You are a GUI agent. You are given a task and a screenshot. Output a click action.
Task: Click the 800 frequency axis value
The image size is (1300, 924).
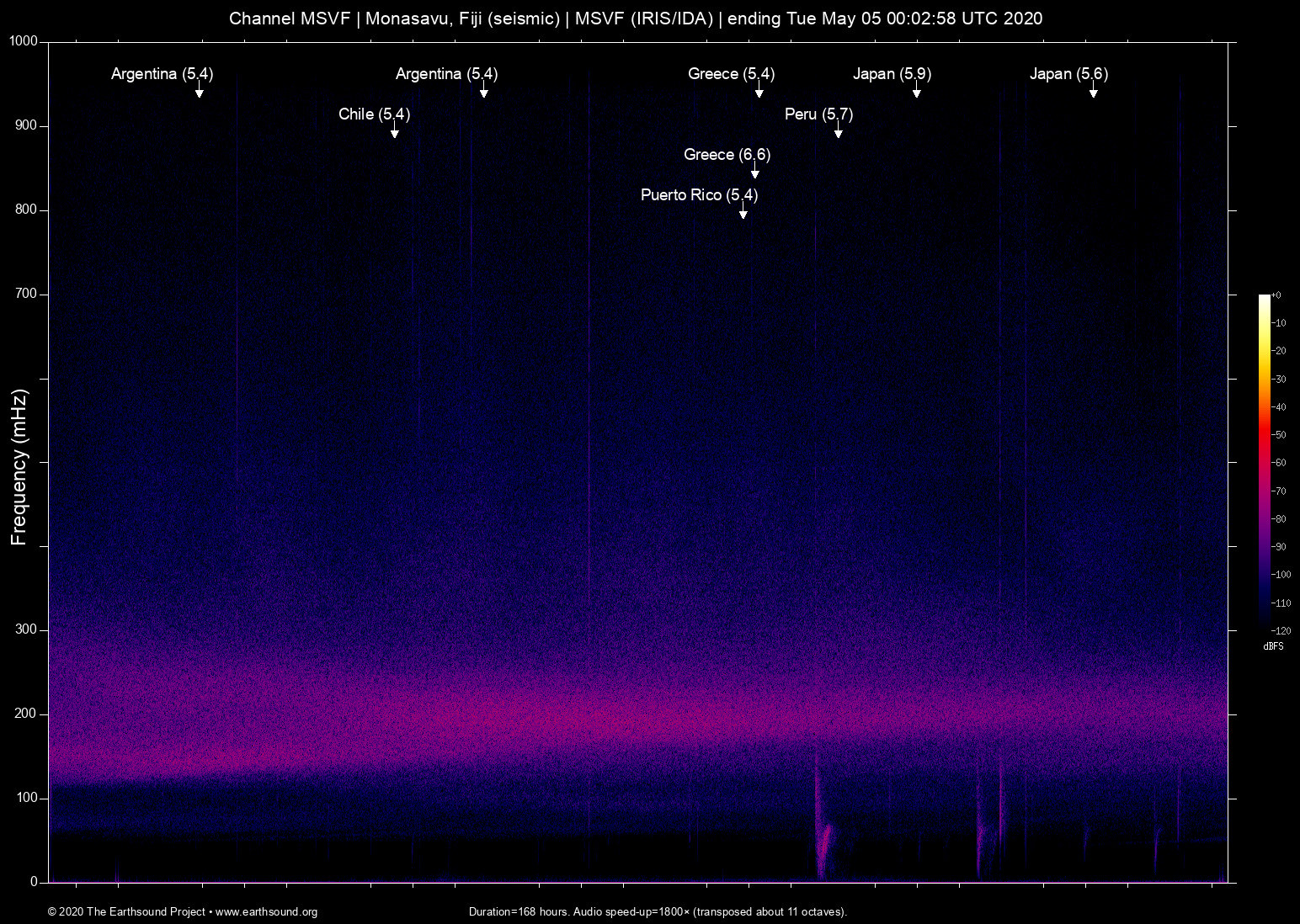click(27, 210)
